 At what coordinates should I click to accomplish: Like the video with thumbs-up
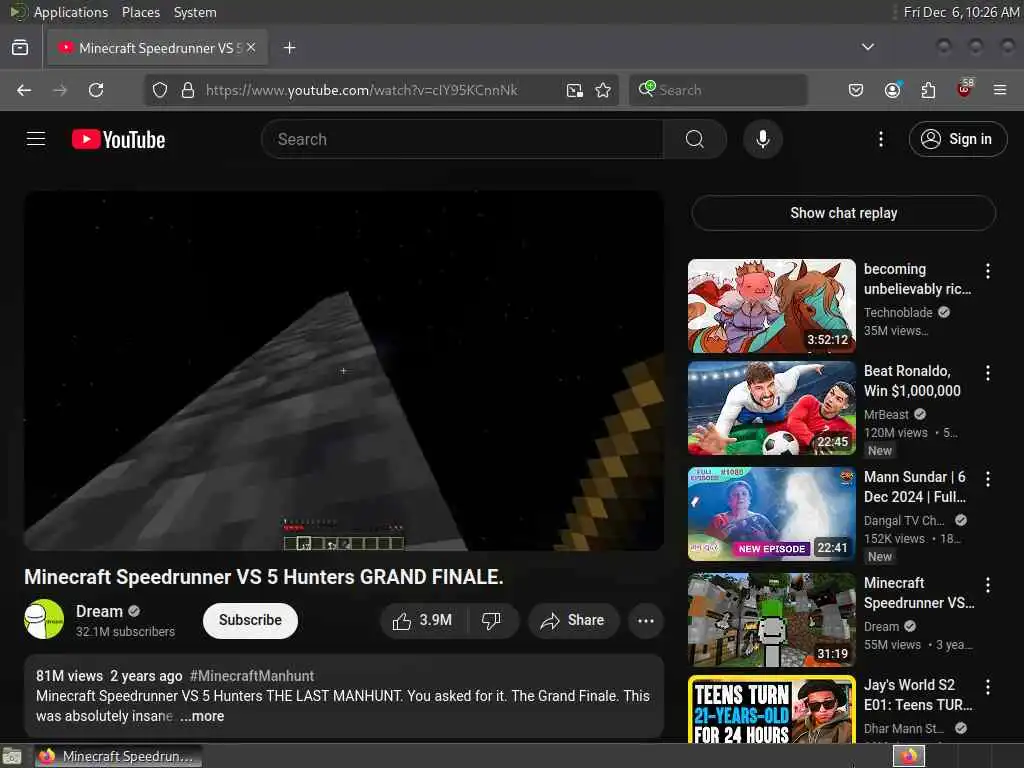pyautogui.click(x=423, y=620)
